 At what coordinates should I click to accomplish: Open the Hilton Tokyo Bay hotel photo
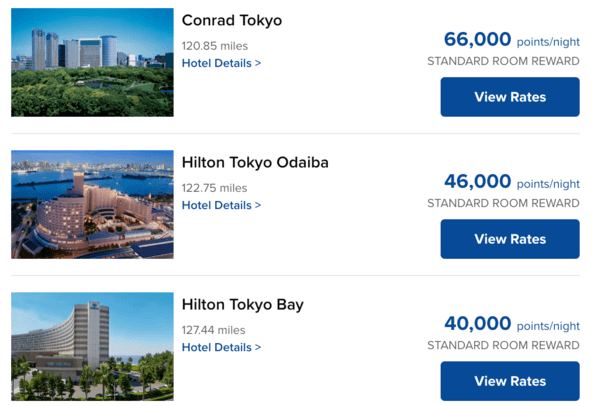pos(92,347)
